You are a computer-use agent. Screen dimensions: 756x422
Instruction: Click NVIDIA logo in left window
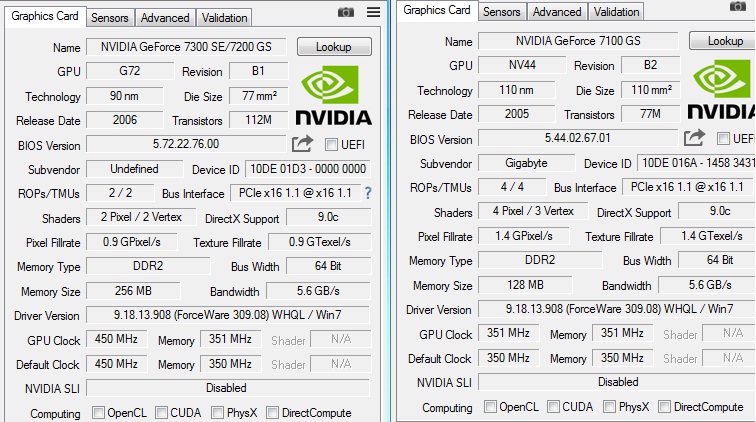click(x=333, y=96)
